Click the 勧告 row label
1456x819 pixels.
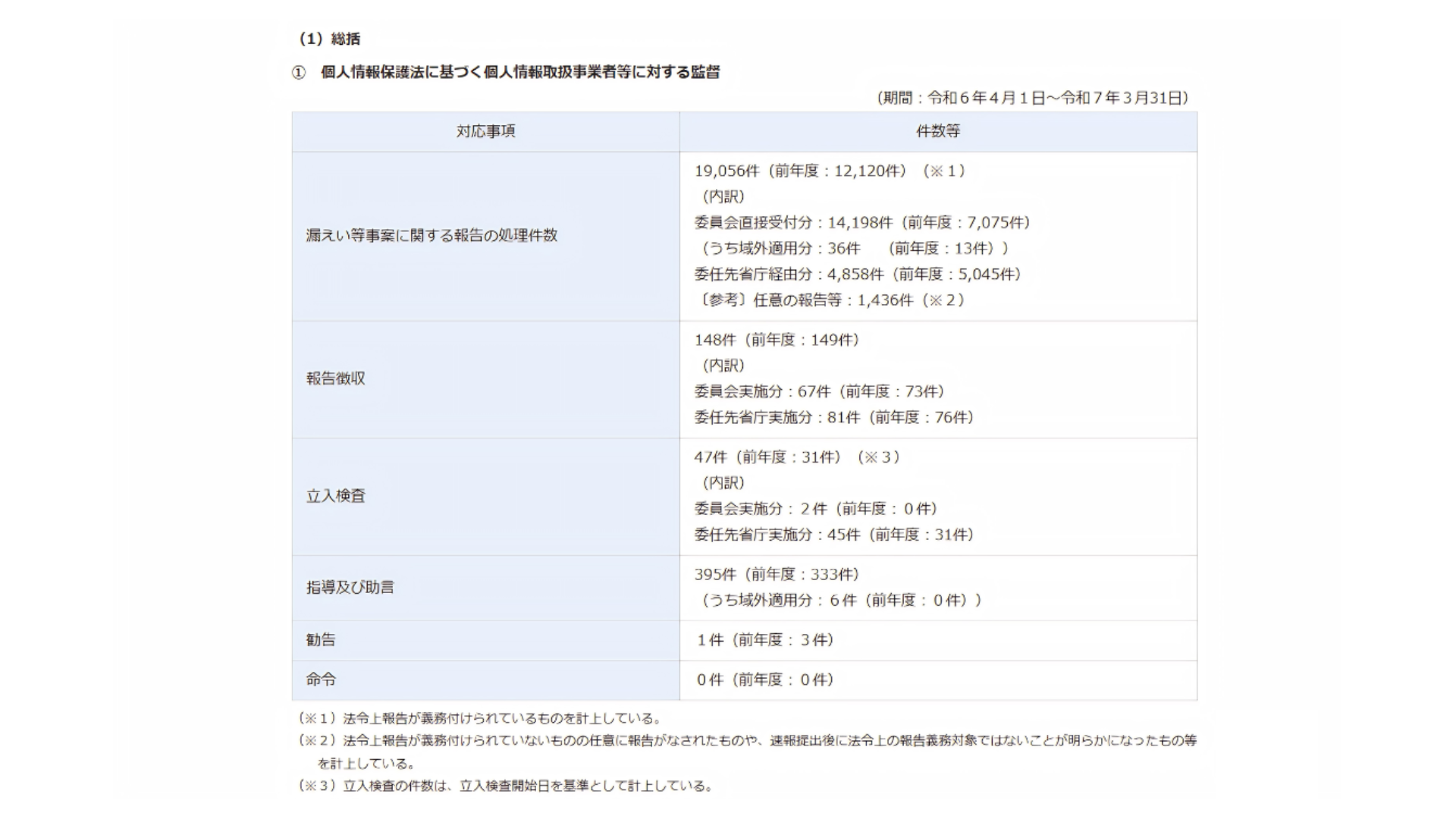point(321,639)
